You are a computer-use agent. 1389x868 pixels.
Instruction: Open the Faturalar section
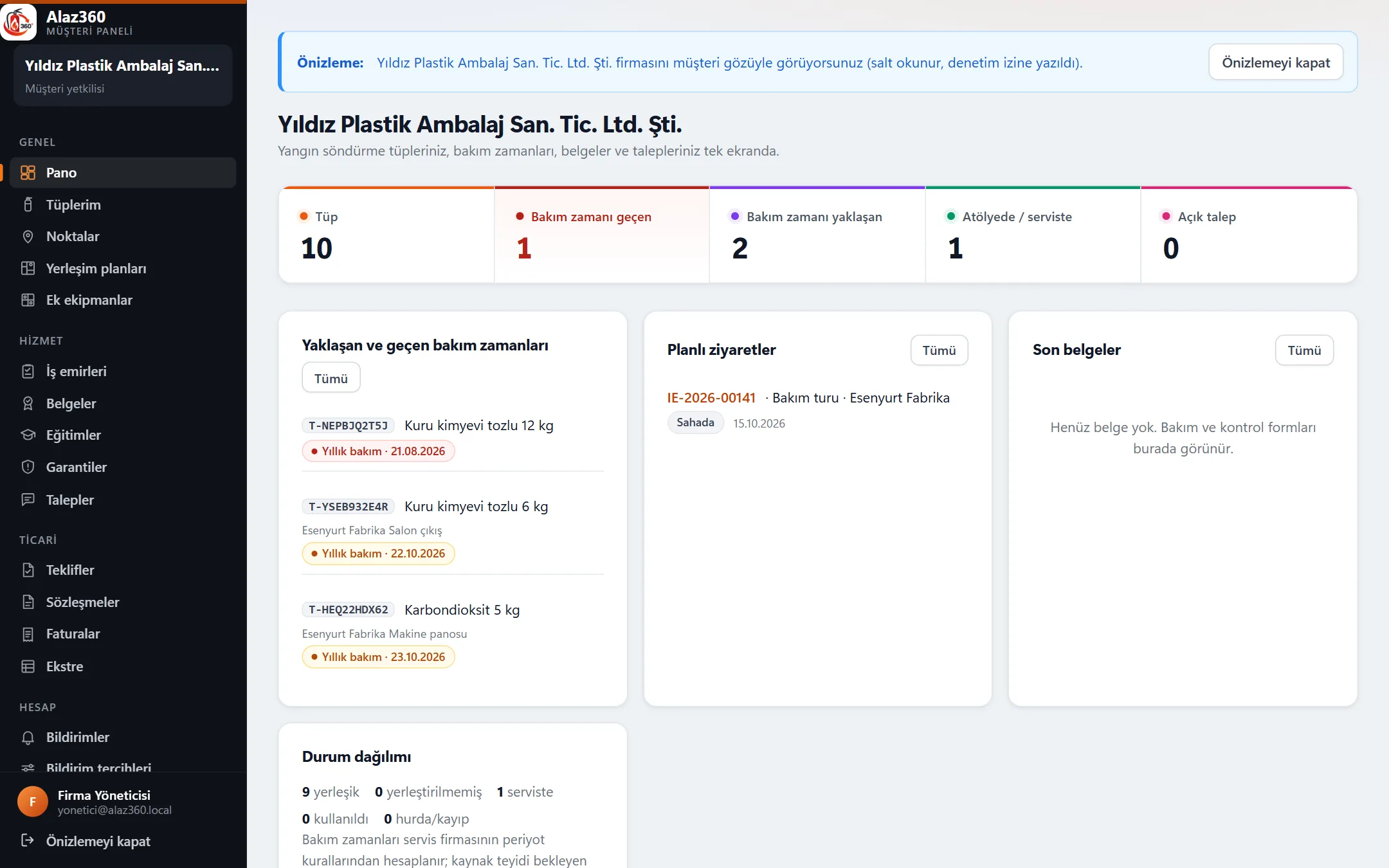[x=123, y=634]
